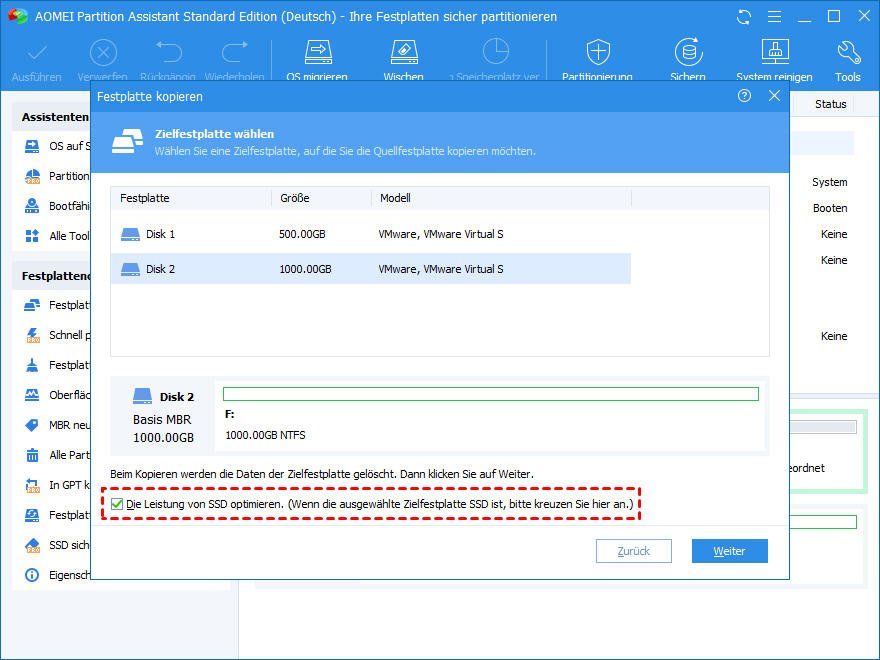Click the Festplattenoperationen section header
Screen dimensions: 880x660
(x=56, y=276)
